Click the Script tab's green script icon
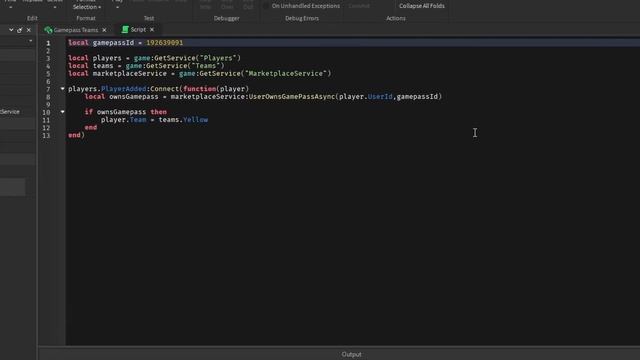This screenshot has width=640, height=360. click(x=125, y=29)
